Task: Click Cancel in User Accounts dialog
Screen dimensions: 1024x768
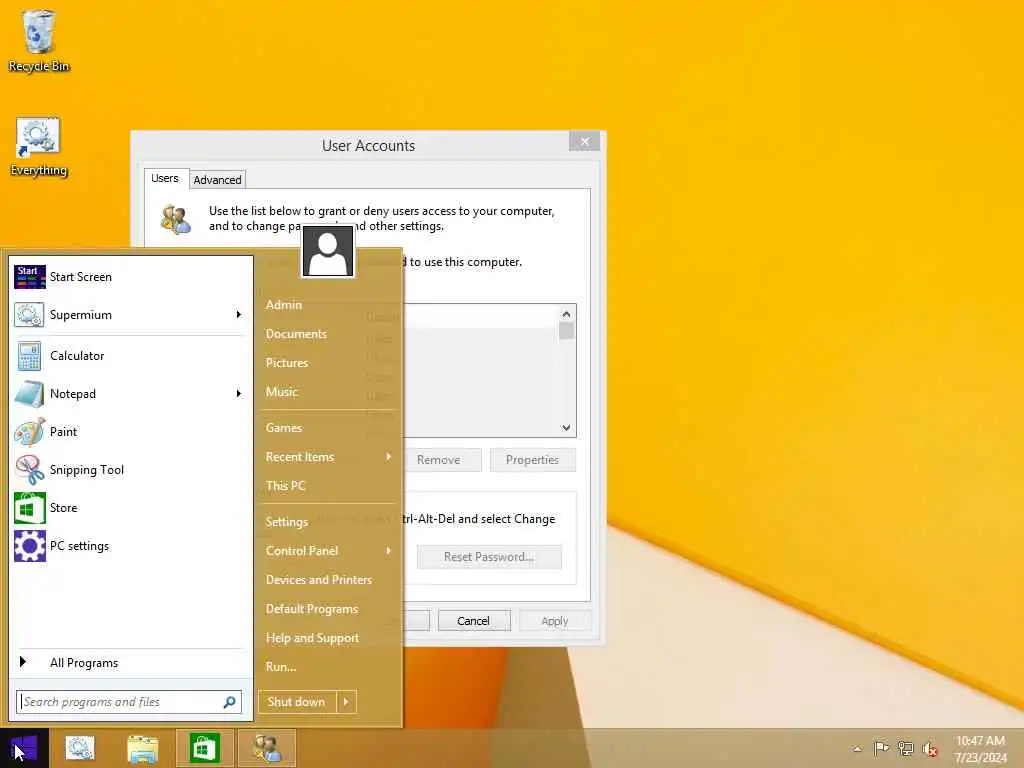Action: point(473,621)
